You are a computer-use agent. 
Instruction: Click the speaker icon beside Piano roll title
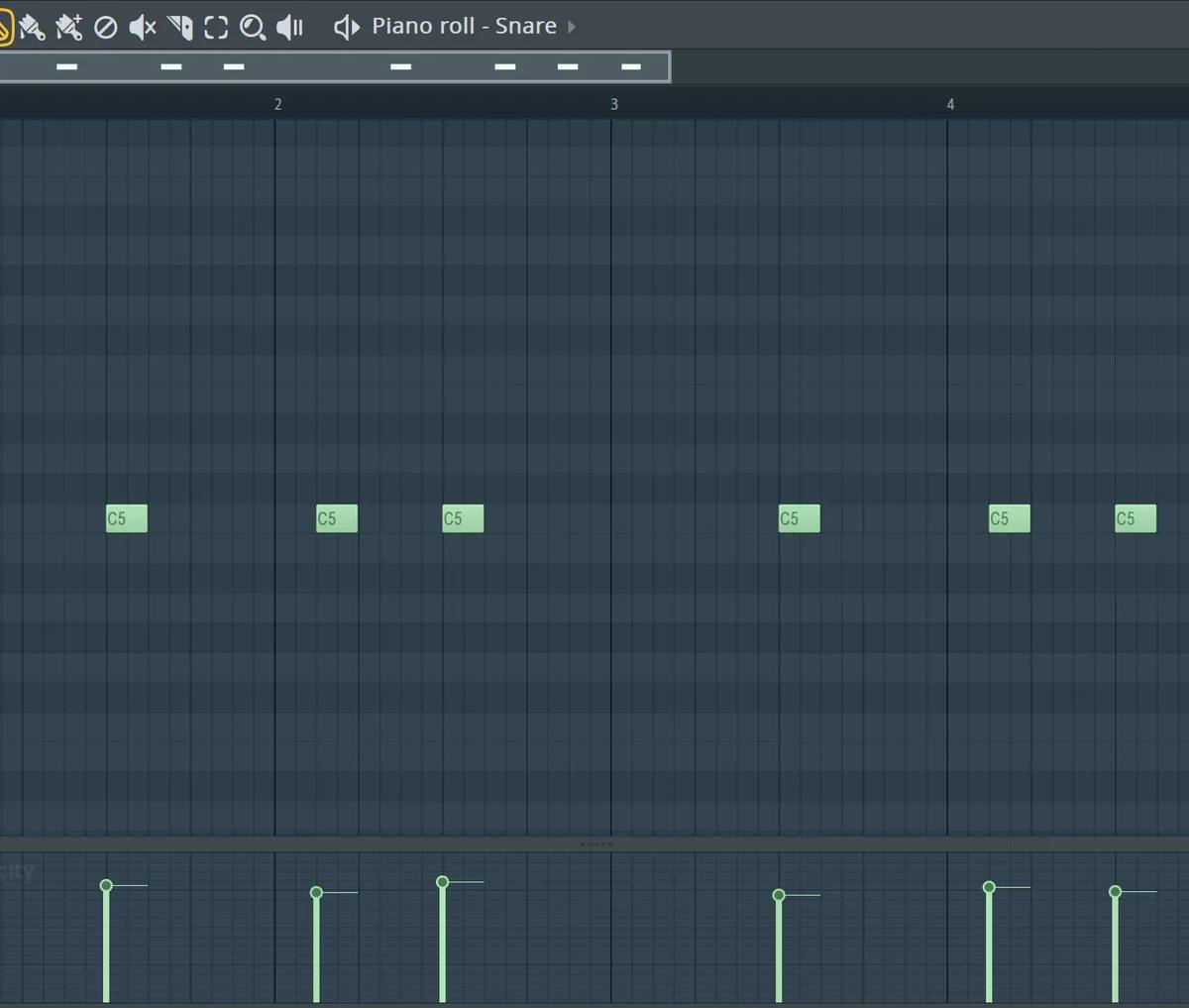[347, 27]
